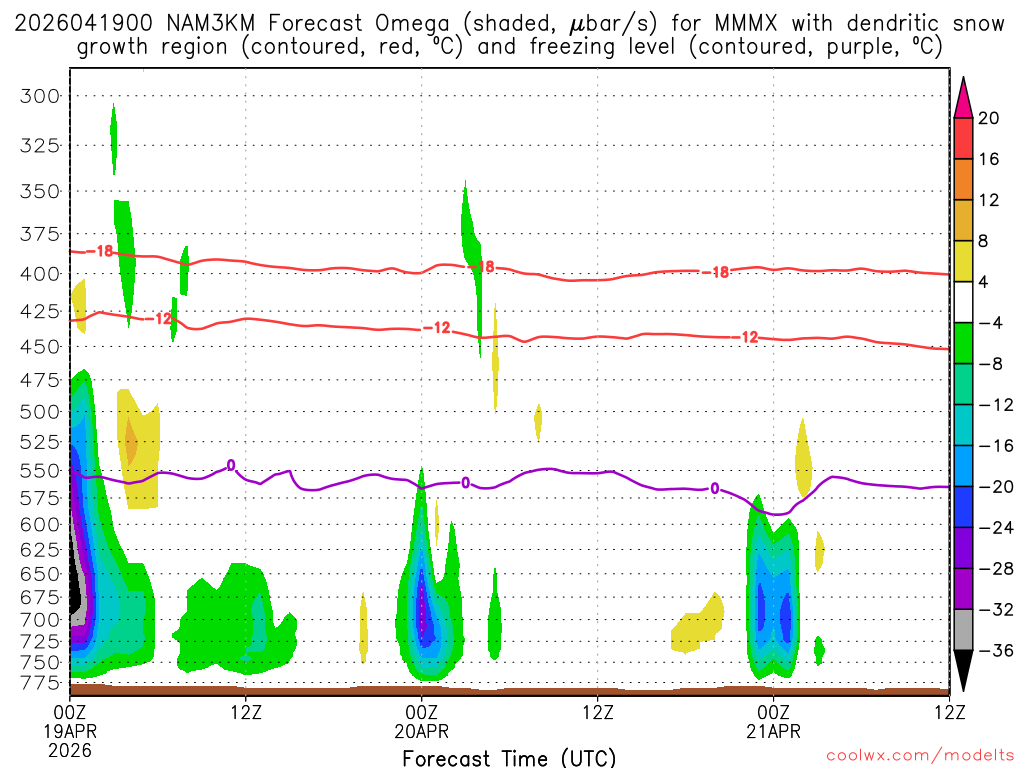Click the '775' pressure axis label
Viewport: 1024px width, 768px height.
pyautogui.click(x=40, y=683)
